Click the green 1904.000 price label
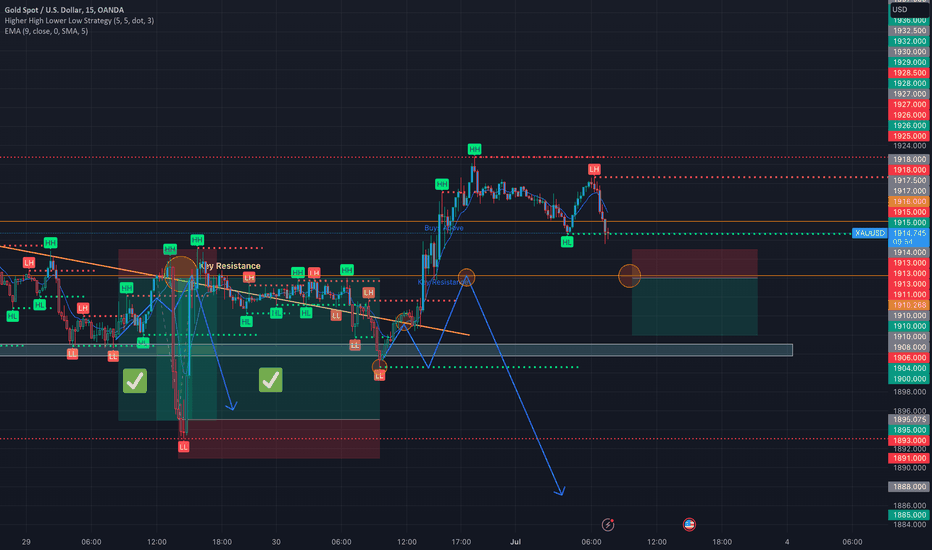Viewport: 932px width, 550px height. (x=909, y=368)
